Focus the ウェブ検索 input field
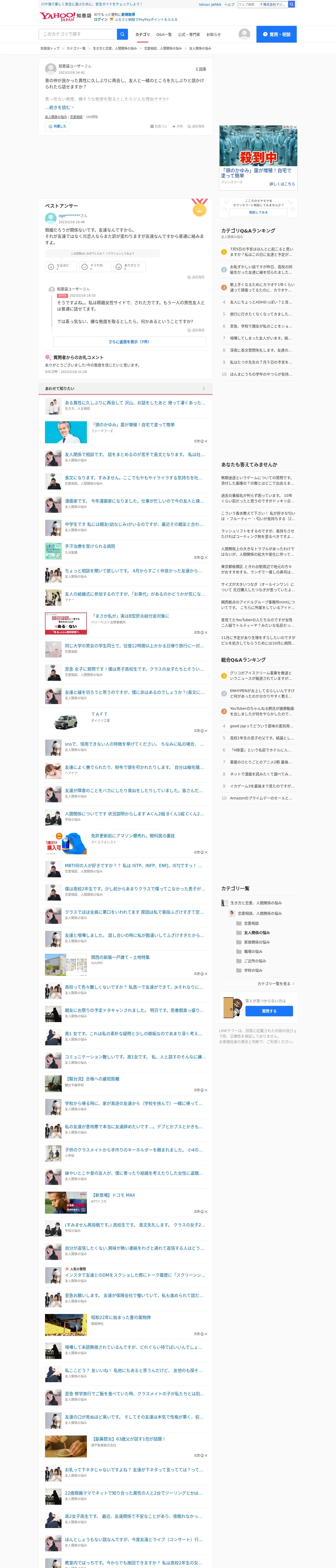 (x=248, y=4)
